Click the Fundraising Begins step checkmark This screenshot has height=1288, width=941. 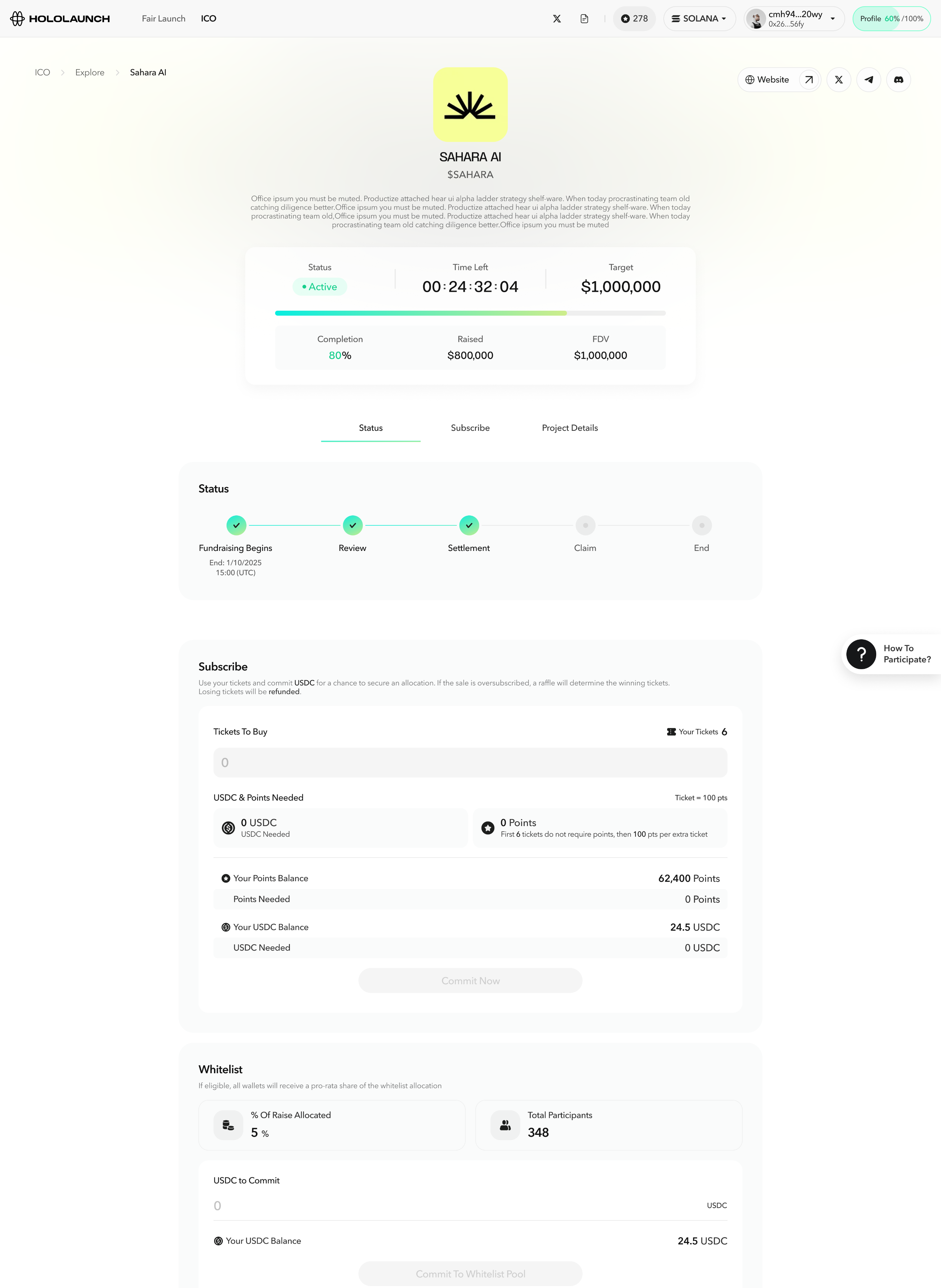[x=236, y=525]
